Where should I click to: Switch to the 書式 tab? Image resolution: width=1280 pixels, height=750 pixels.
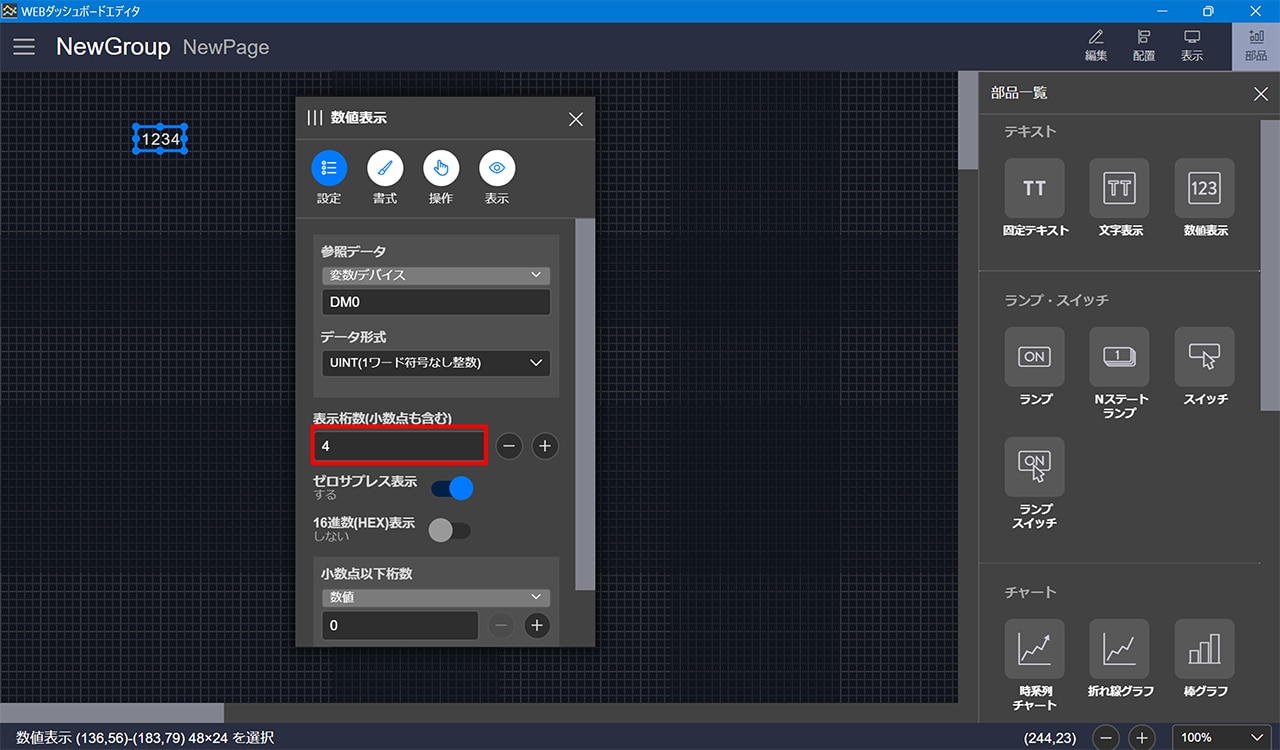pyautogui.click(x=385, y=168)
